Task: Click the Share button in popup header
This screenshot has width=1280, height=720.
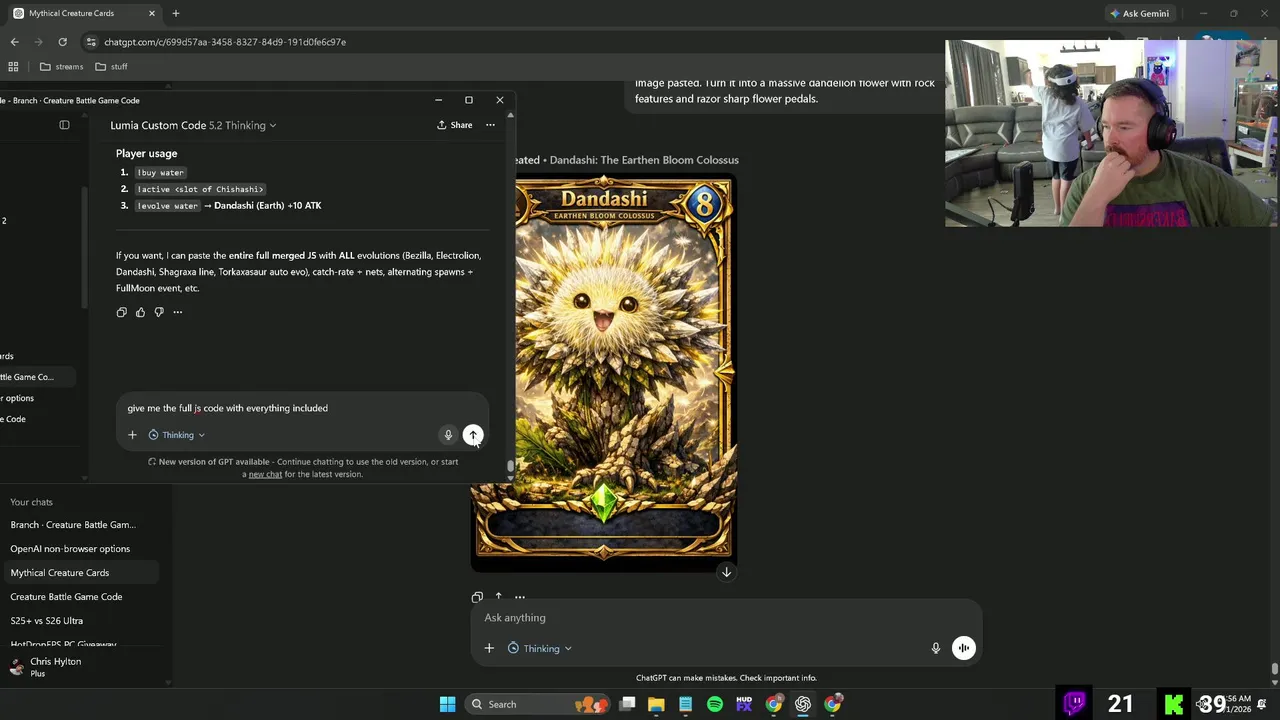Action: 455,125
